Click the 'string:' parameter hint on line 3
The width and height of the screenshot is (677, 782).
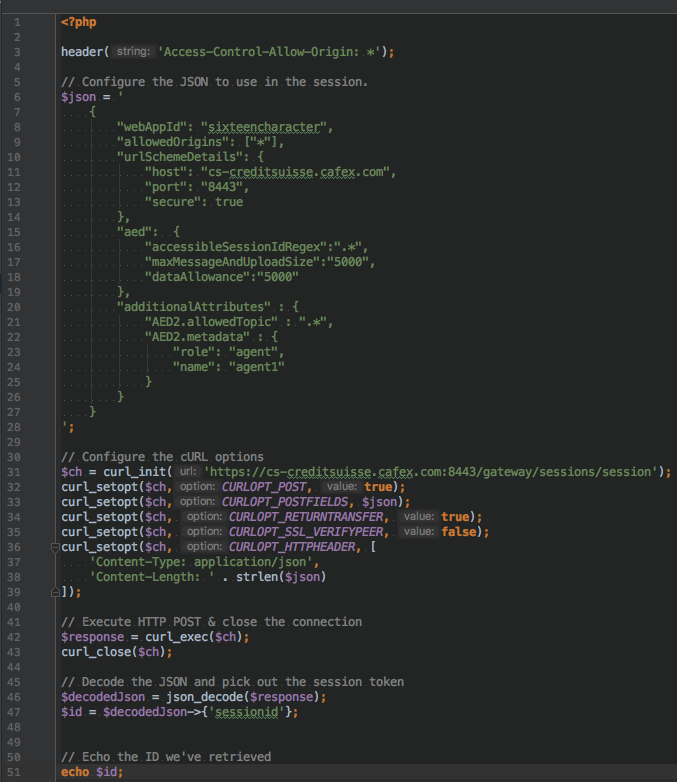coord(133,51)
